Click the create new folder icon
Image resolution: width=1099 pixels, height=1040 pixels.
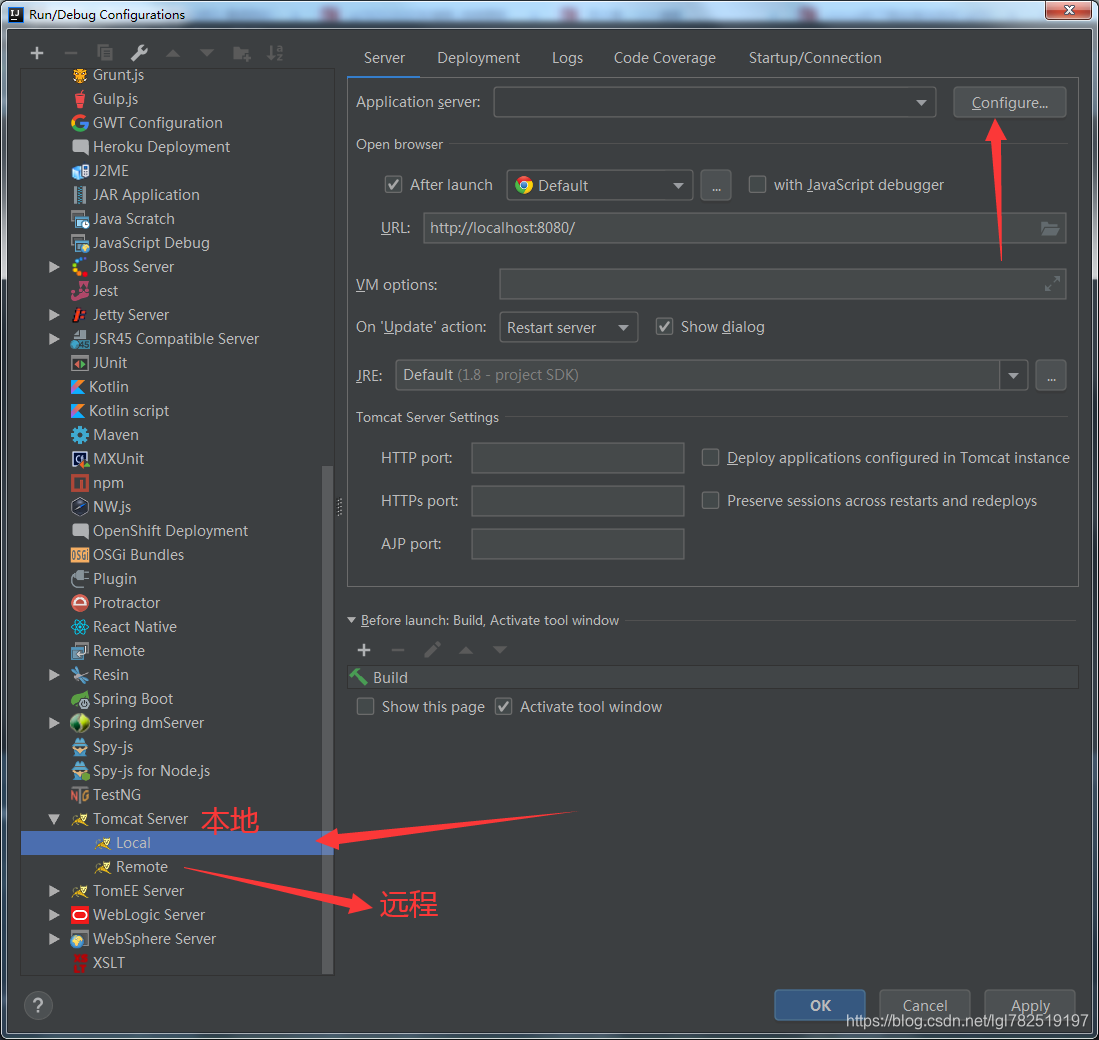click(x=241, y=53)
